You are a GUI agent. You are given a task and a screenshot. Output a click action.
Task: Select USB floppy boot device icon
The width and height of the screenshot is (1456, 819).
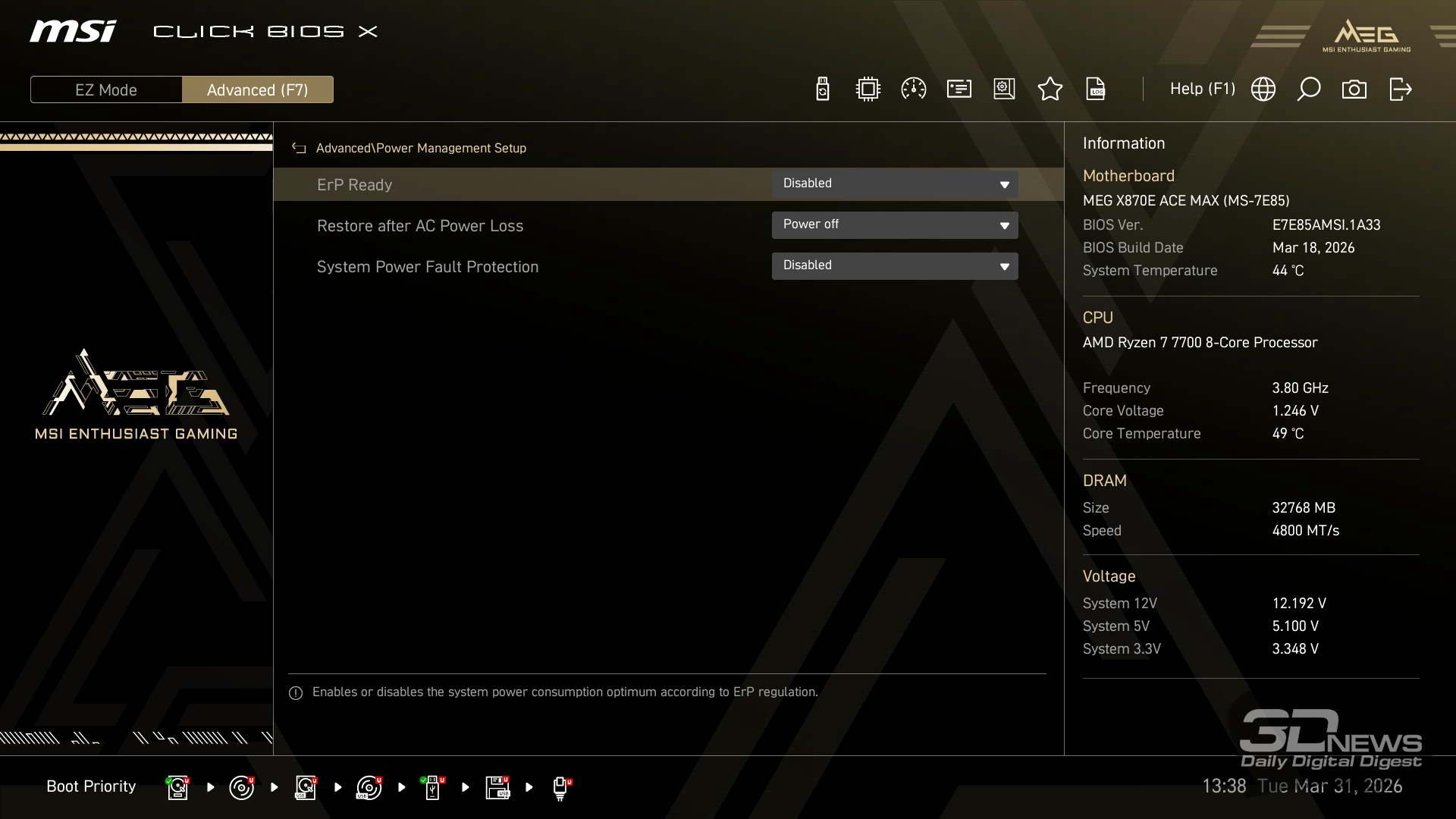[497, 787]
